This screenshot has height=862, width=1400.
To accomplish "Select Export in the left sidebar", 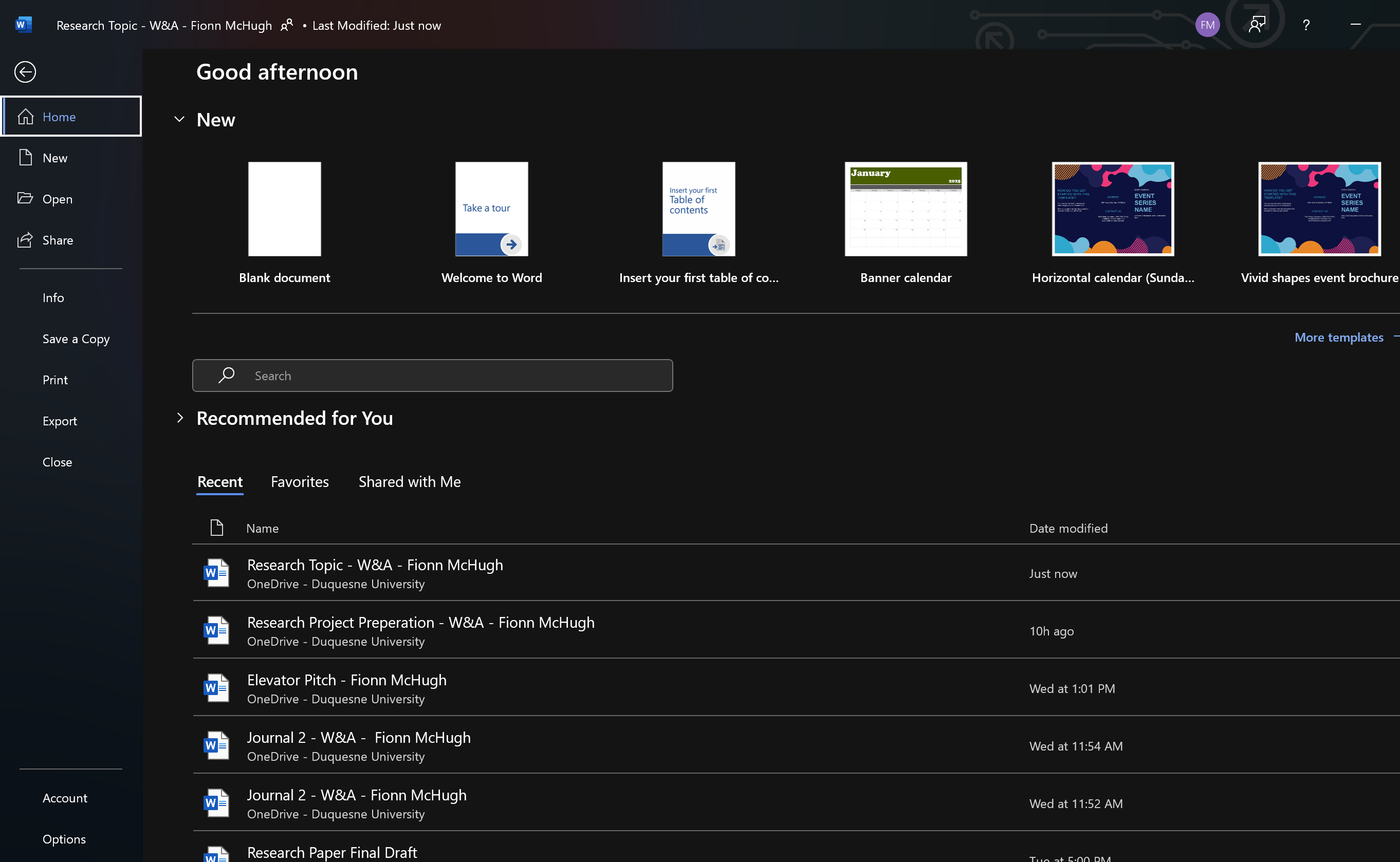I will click(x=59, y=421).
